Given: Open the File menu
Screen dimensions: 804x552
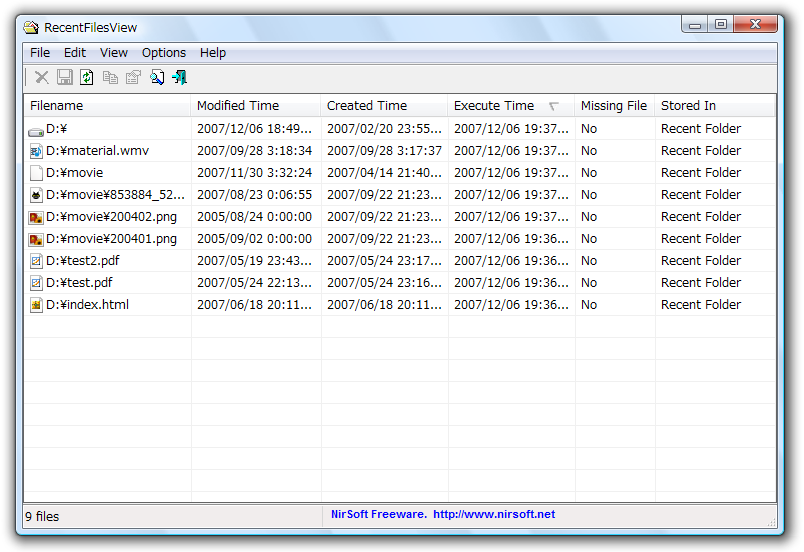Looking at the screenshot, I should (40, 53).
